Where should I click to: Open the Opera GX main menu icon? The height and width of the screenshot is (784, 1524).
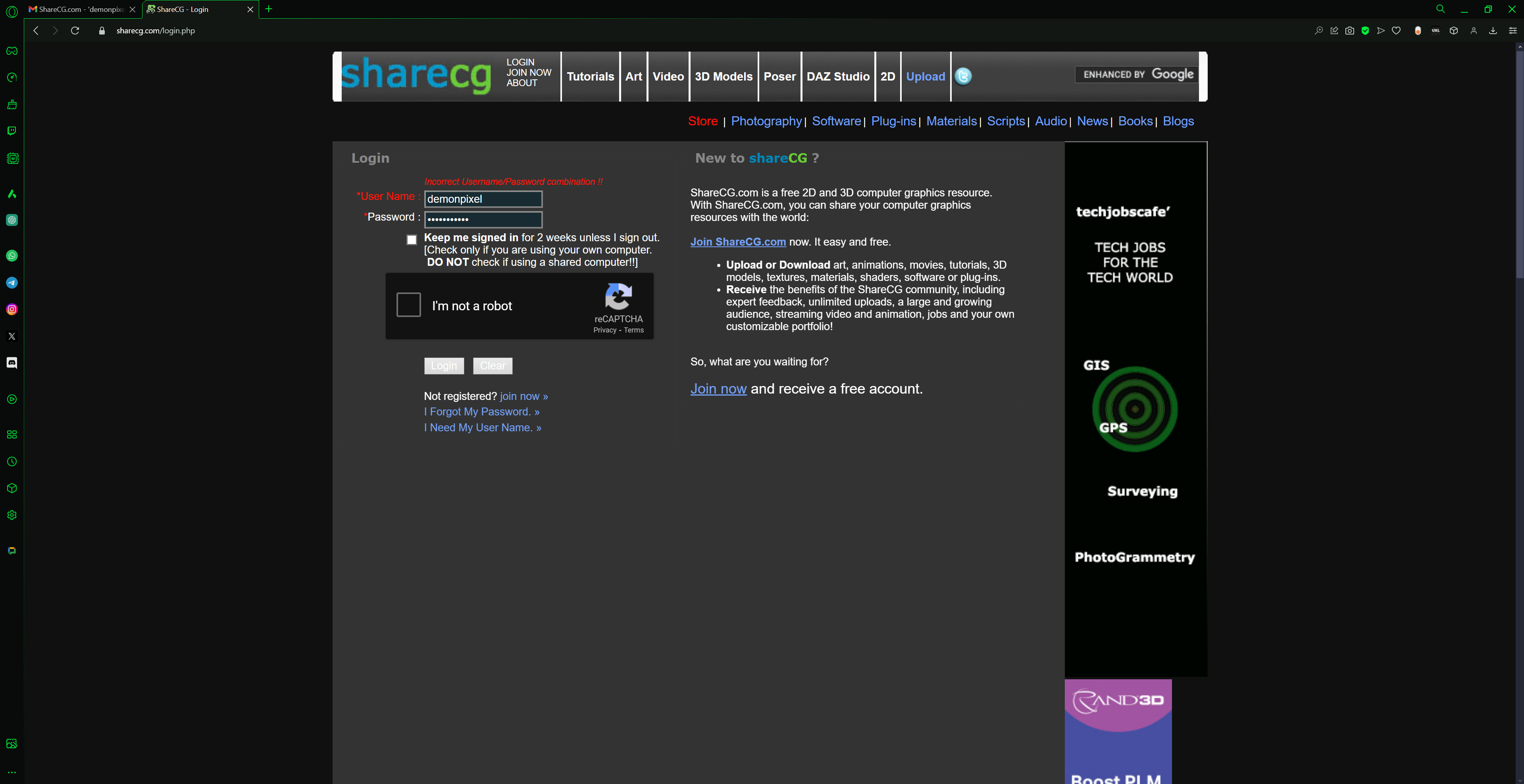pos(12,12)
